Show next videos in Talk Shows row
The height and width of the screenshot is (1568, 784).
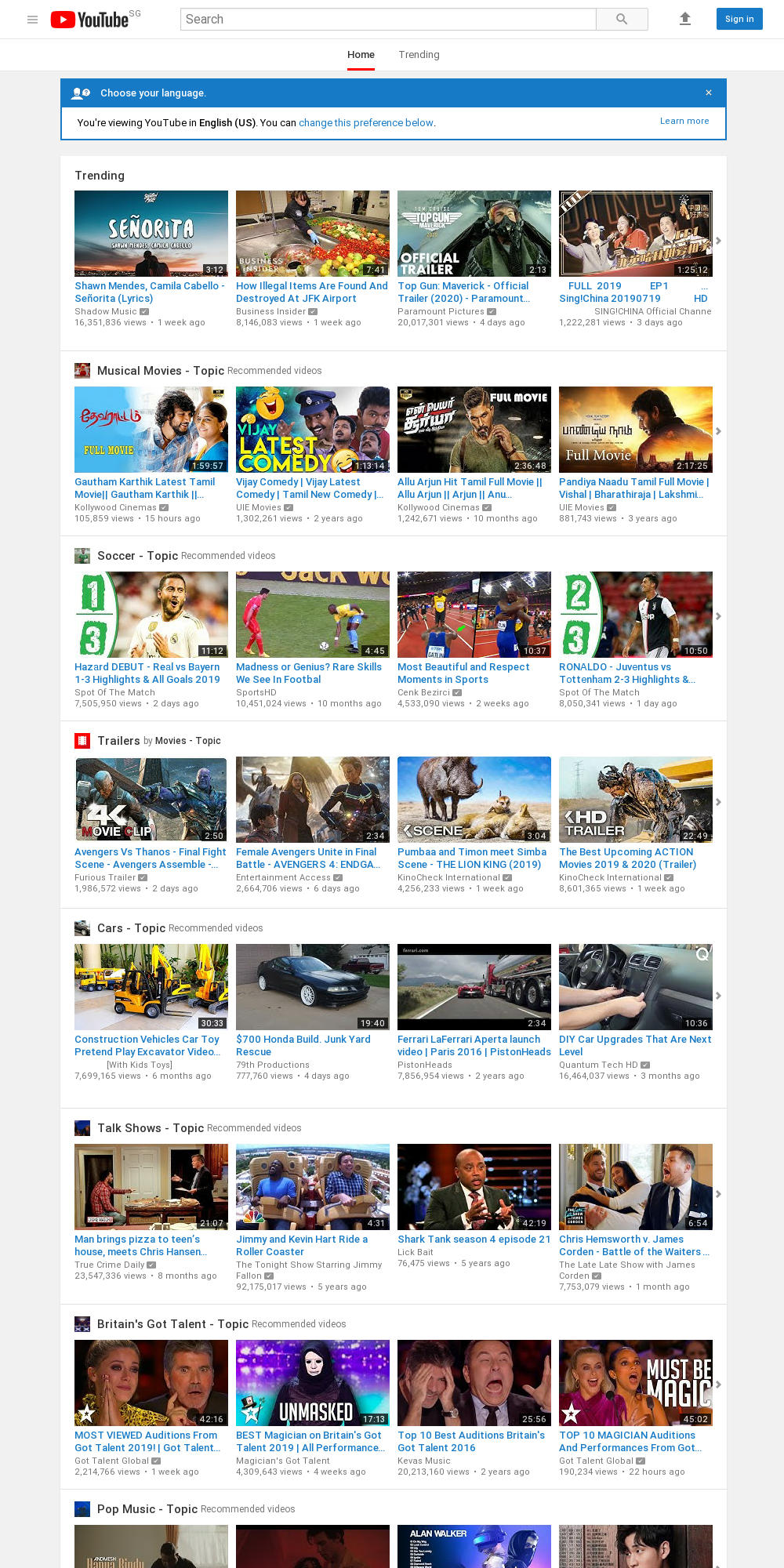click(x=718, y=1194)
